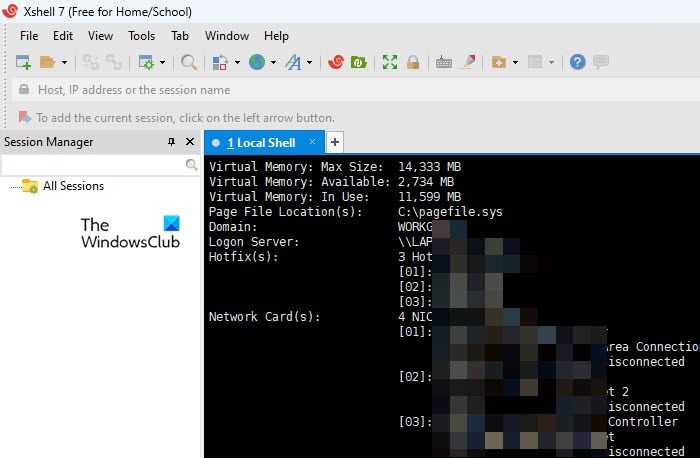Viewport: 700px width, 458px height.
Task: Open the Tab menu
Action: pyautogui.click(x=180, y=36)
